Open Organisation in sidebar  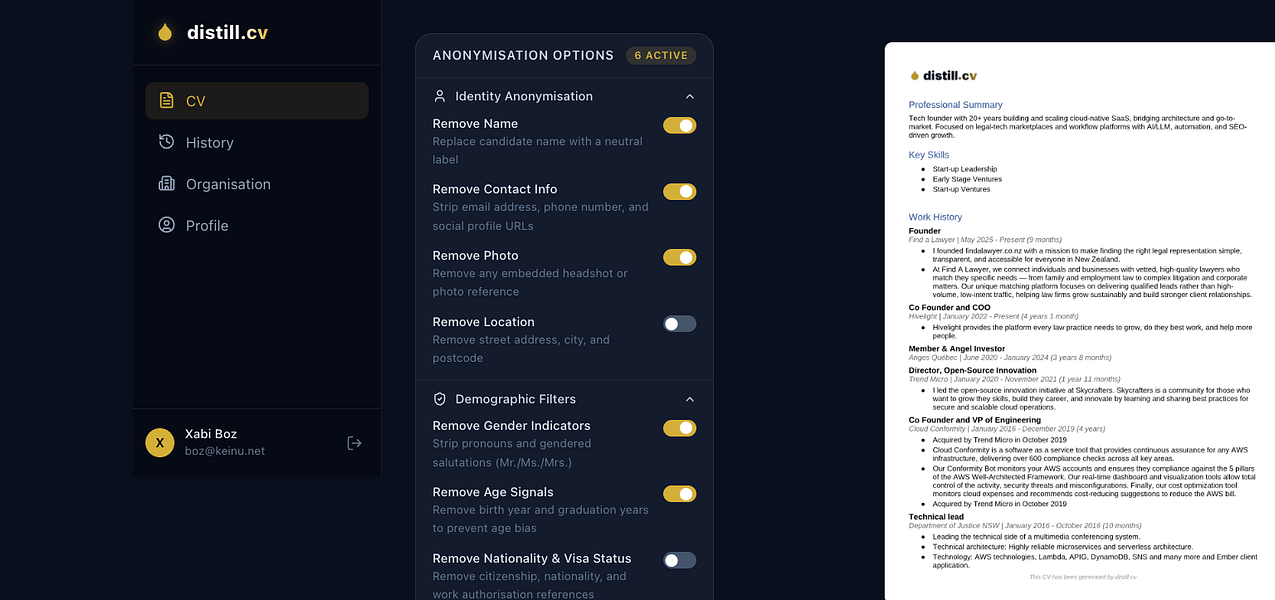[257, 184]
